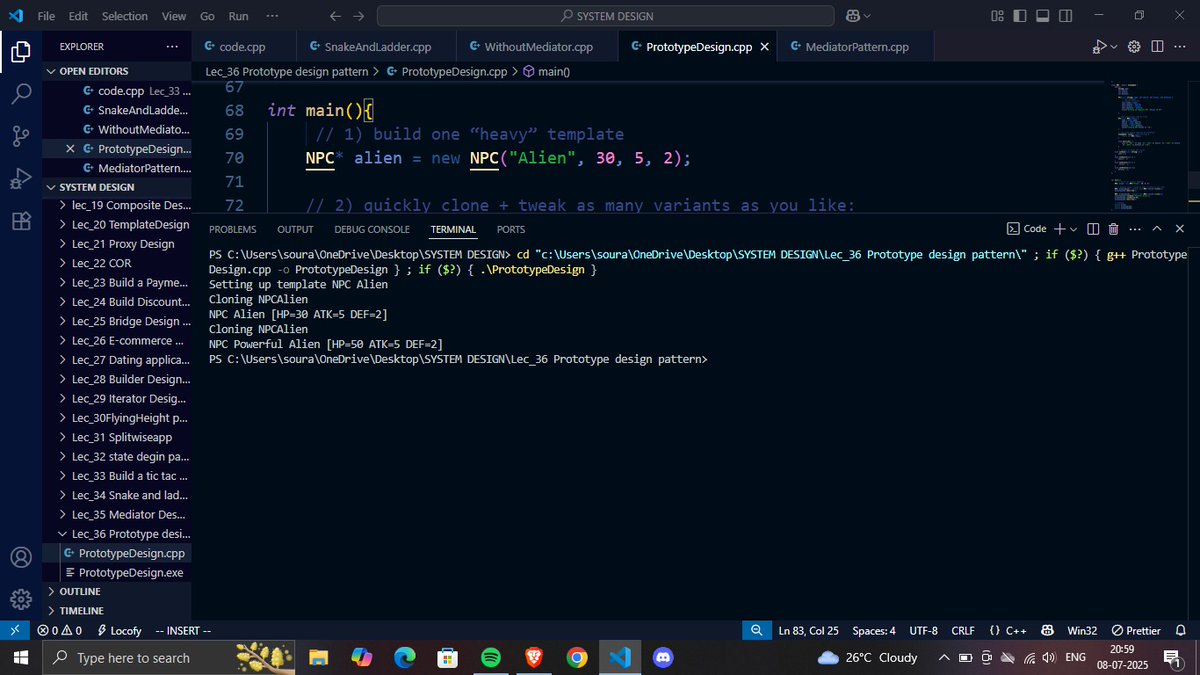Change the CRLF end-of-line sequence
1200x675 pixels.
click(963, 631)
